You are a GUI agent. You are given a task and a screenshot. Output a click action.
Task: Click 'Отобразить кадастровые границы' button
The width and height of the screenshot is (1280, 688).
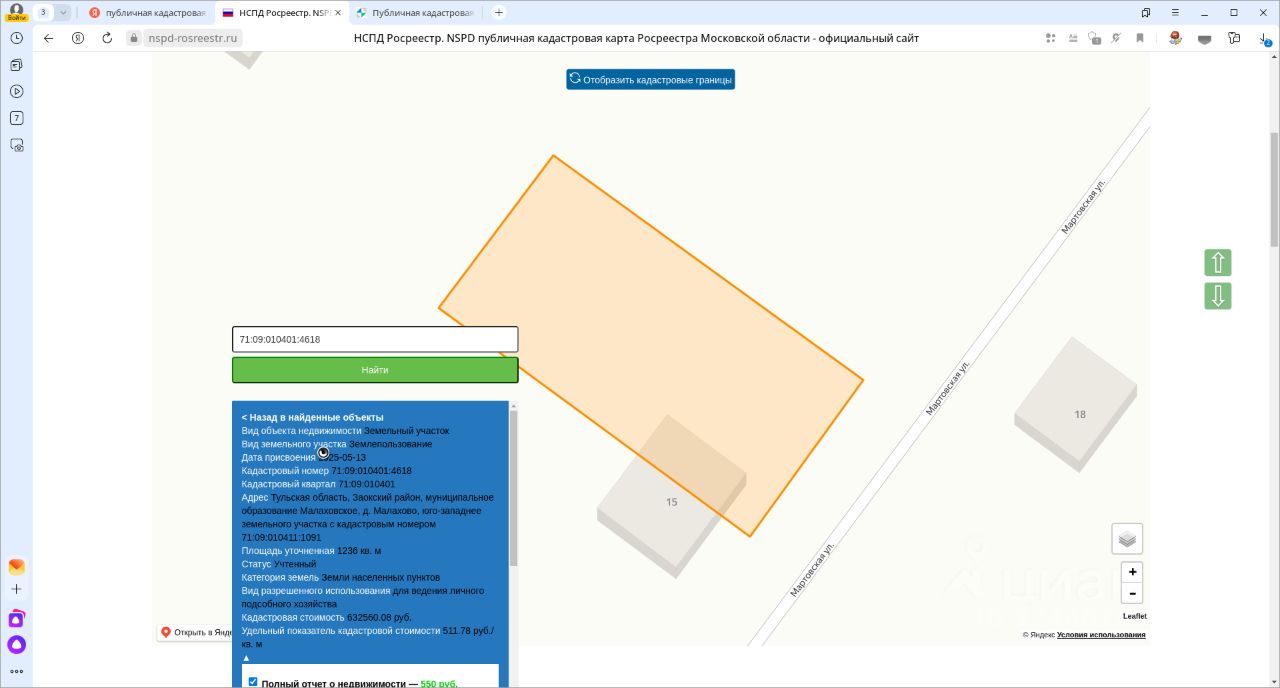click(650, 79)
